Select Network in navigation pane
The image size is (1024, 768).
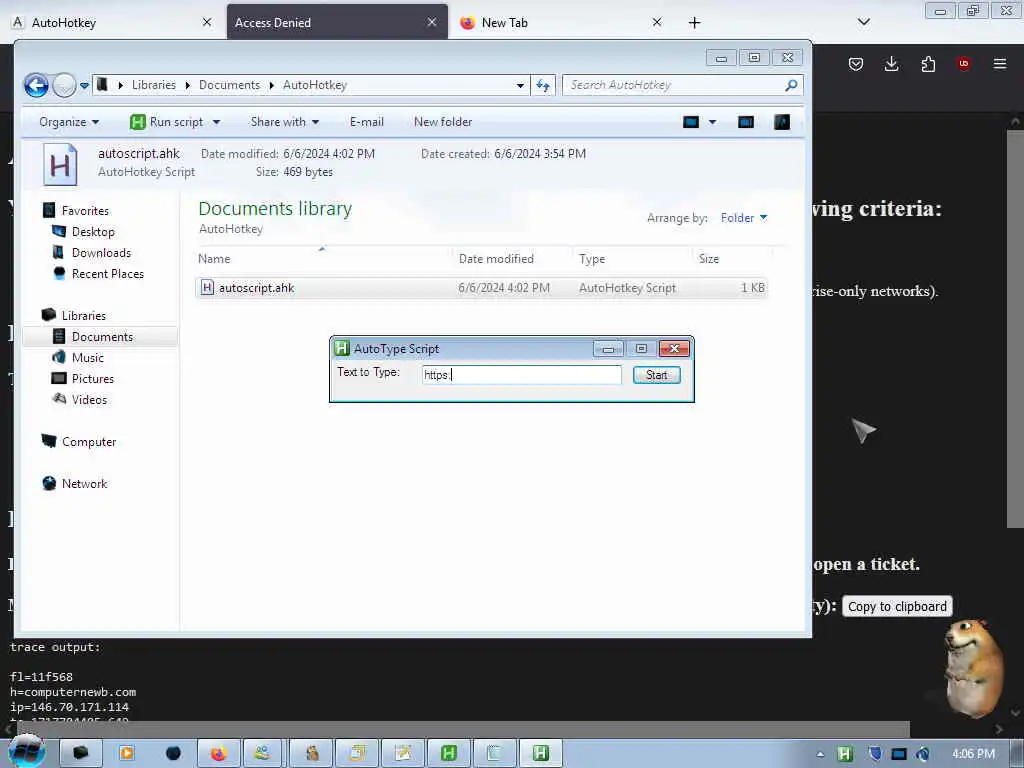click(x=74, y=484)
